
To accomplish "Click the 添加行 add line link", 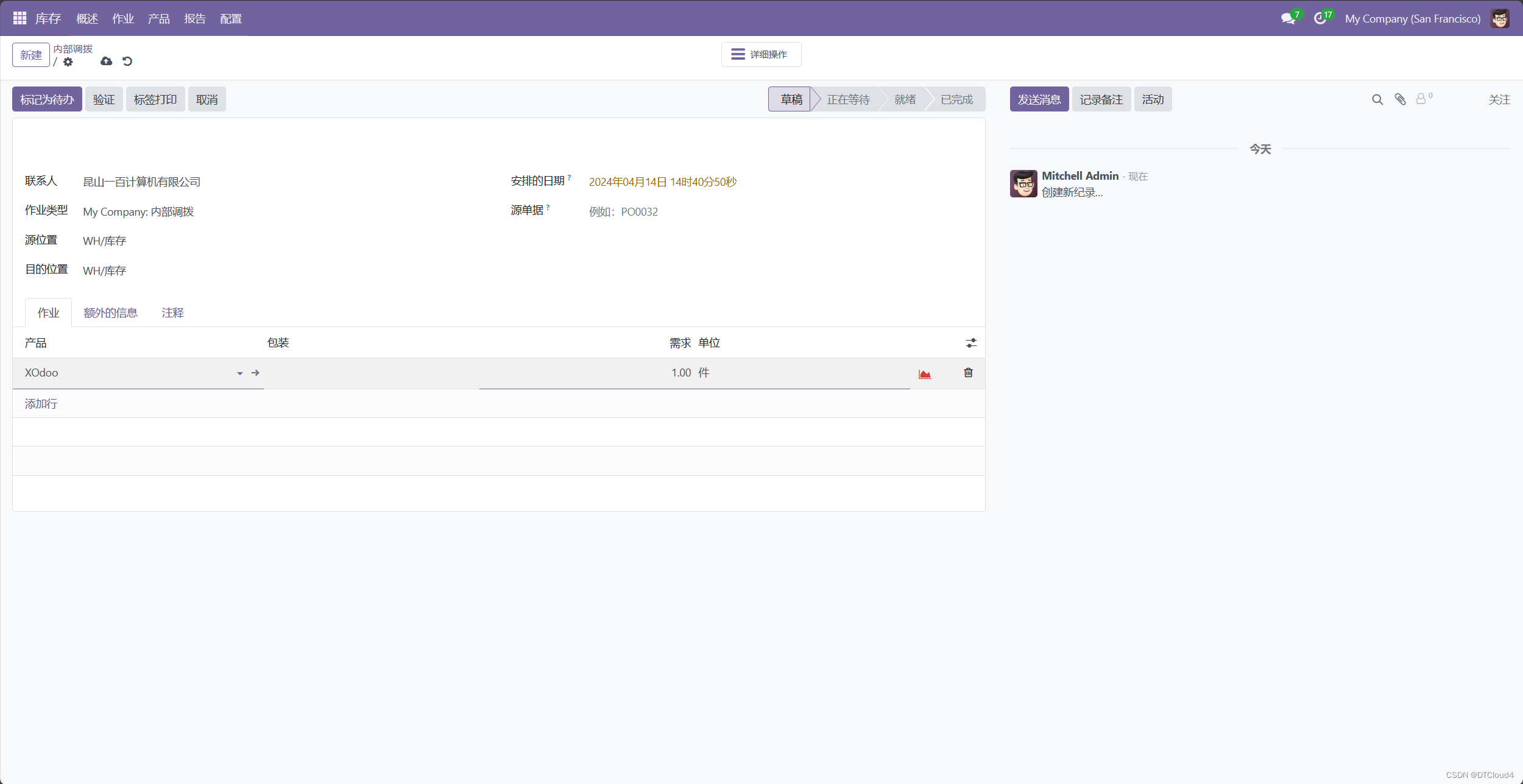I will point(41,404).
